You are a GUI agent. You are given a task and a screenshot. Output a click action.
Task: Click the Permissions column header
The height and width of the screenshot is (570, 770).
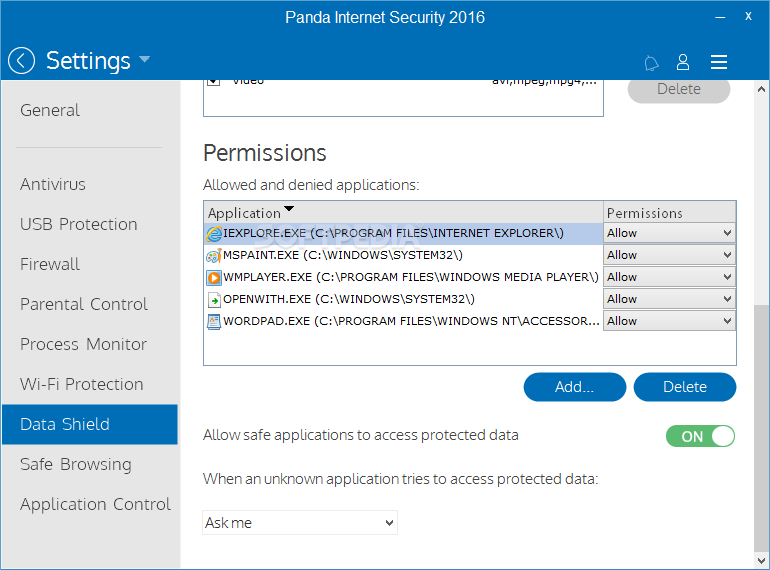669,213
